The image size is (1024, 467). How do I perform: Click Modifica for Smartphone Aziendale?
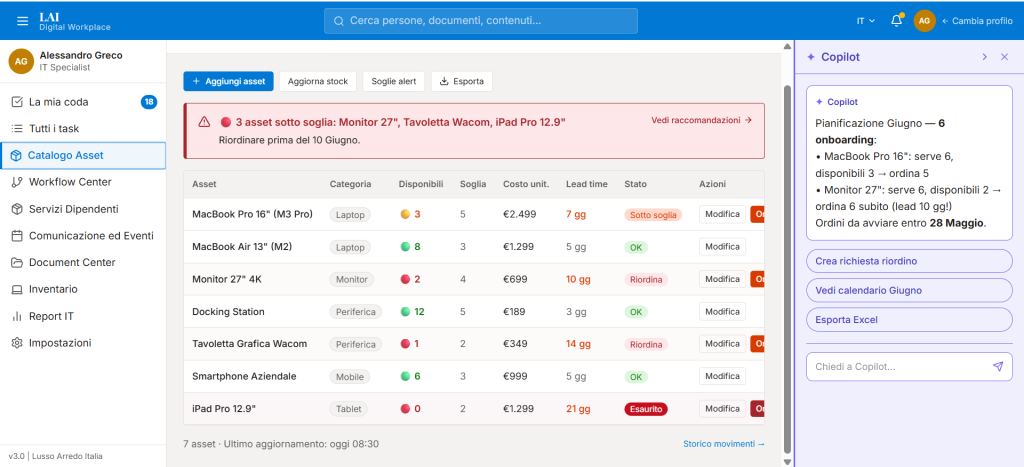click(x=722, y=376)
